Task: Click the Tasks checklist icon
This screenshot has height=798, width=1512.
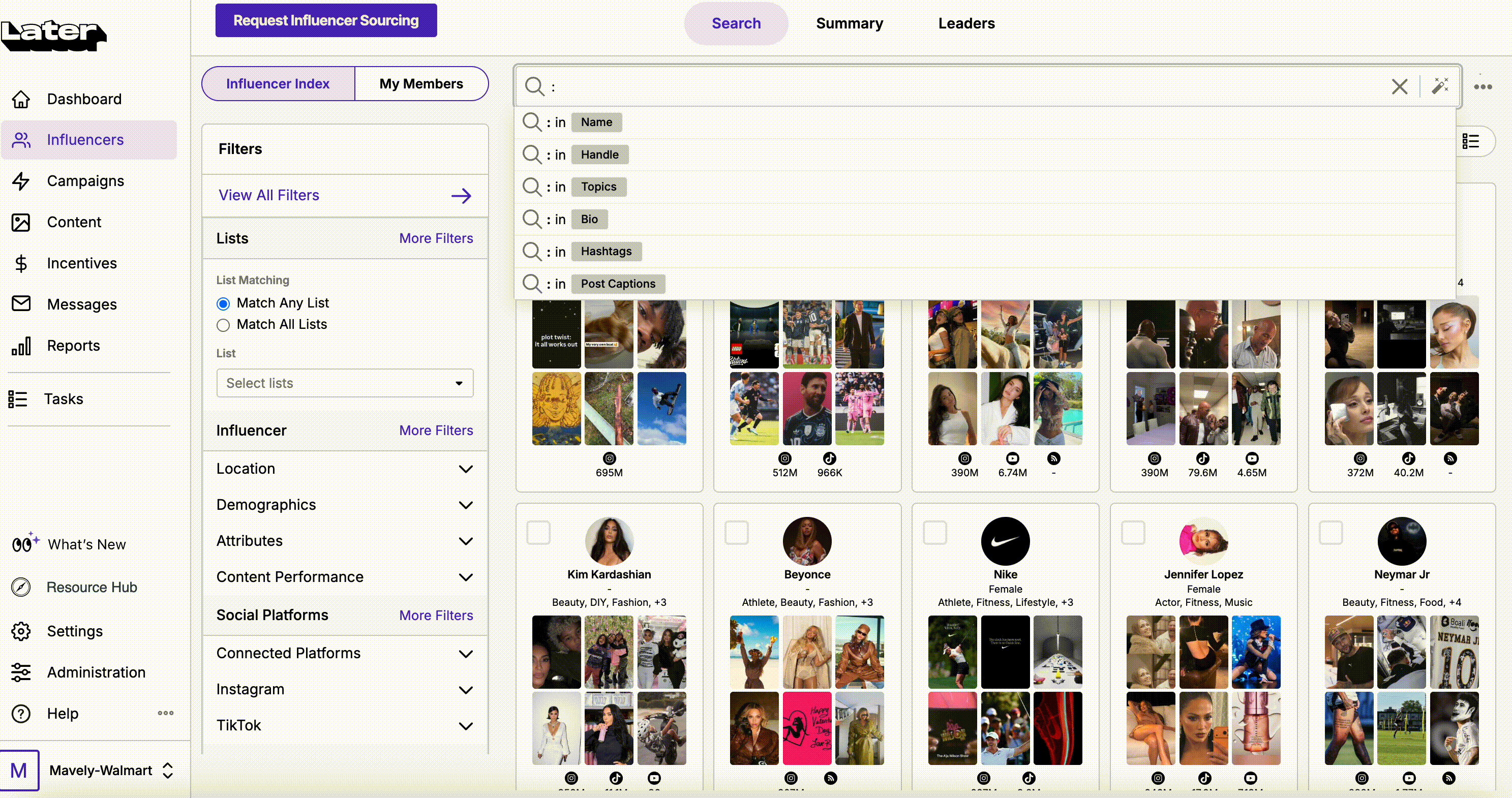Action: pos(18,399)
